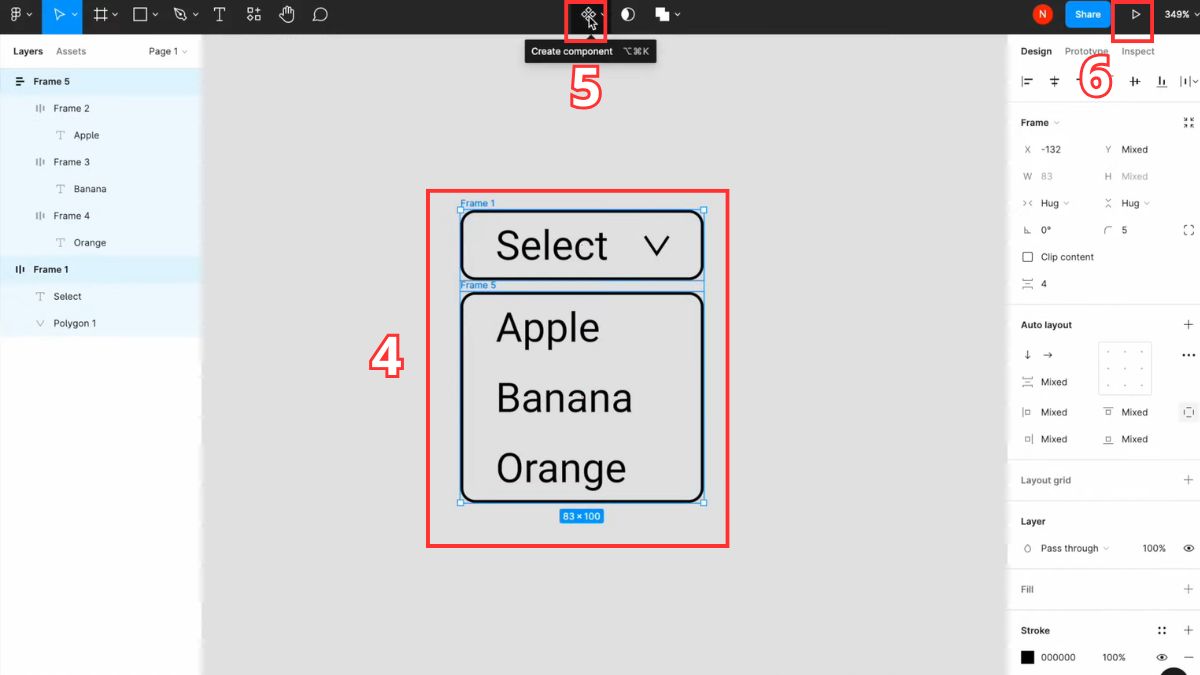This screenshot has height=675, width=1200.
Task: Click the Present play button
Action: (1133, 14)
